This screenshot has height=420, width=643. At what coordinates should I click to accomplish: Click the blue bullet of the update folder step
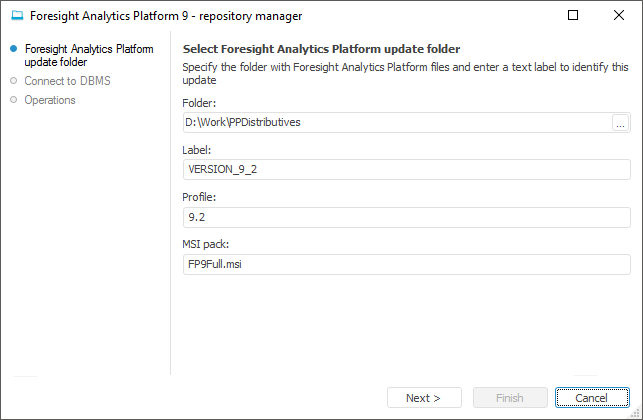click(14, 48)
